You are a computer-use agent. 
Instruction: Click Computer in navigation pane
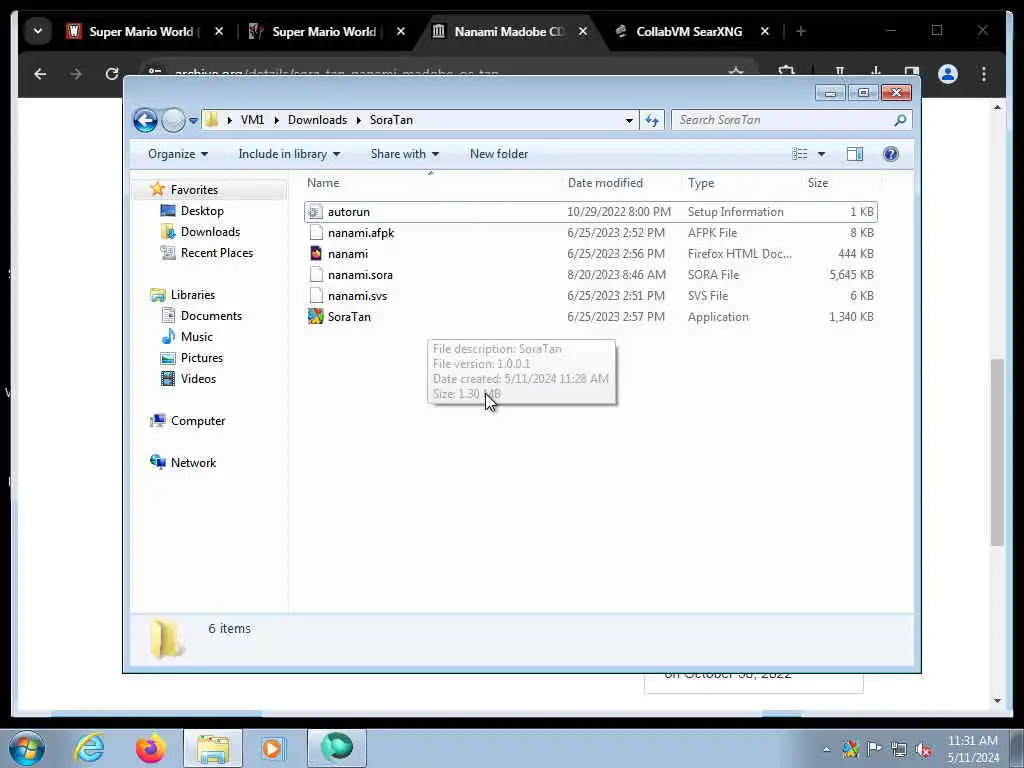(x=198, y=421)
